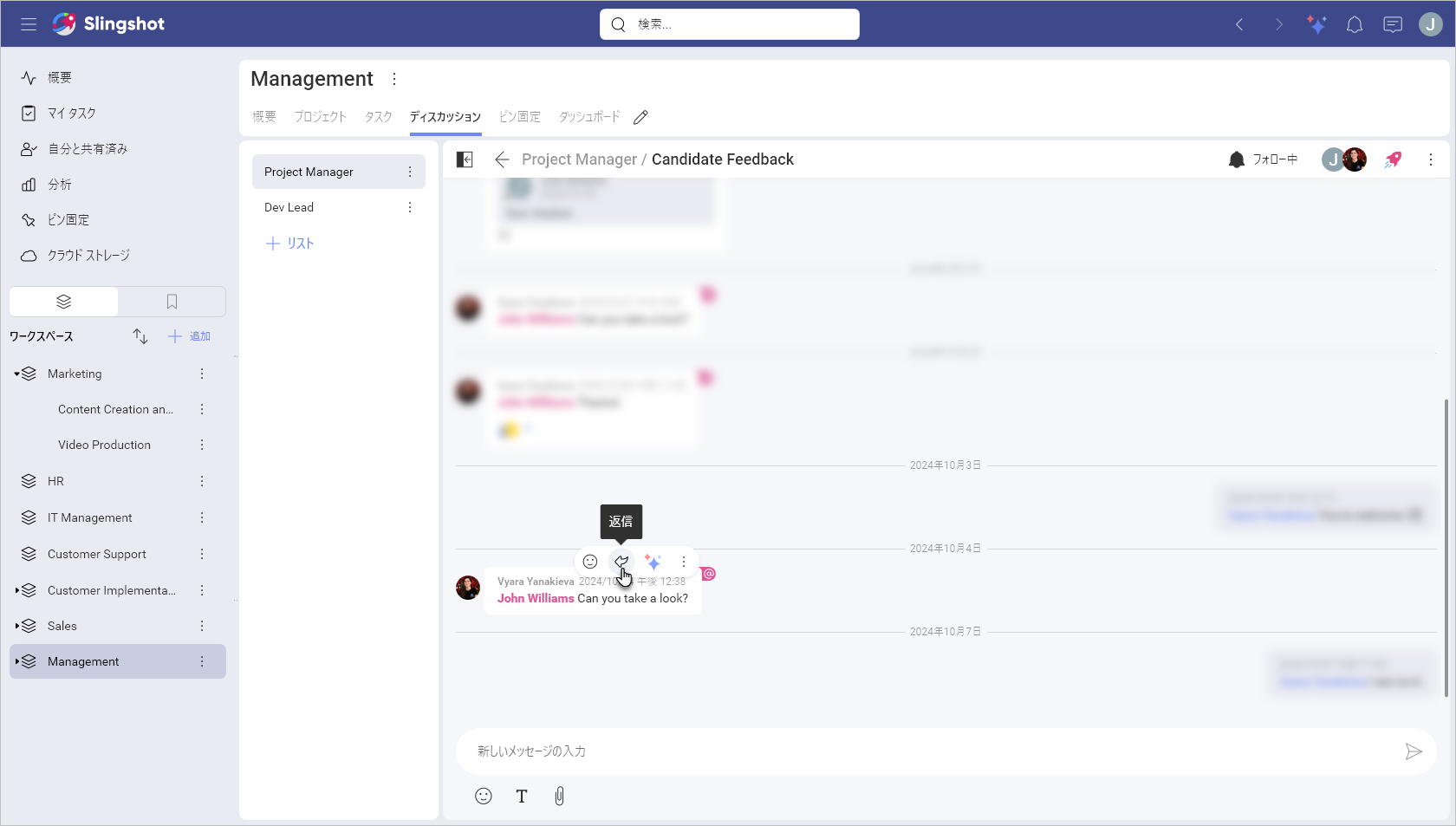Open Customer Support workspace options
Screen dimensions: 1456x826
point(202,554)
